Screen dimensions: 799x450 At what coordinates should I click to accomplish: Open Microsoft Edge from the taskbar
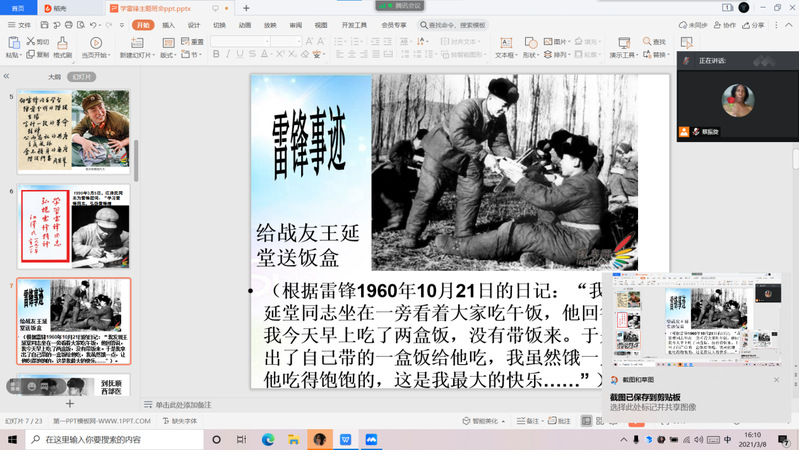point(268,439)
